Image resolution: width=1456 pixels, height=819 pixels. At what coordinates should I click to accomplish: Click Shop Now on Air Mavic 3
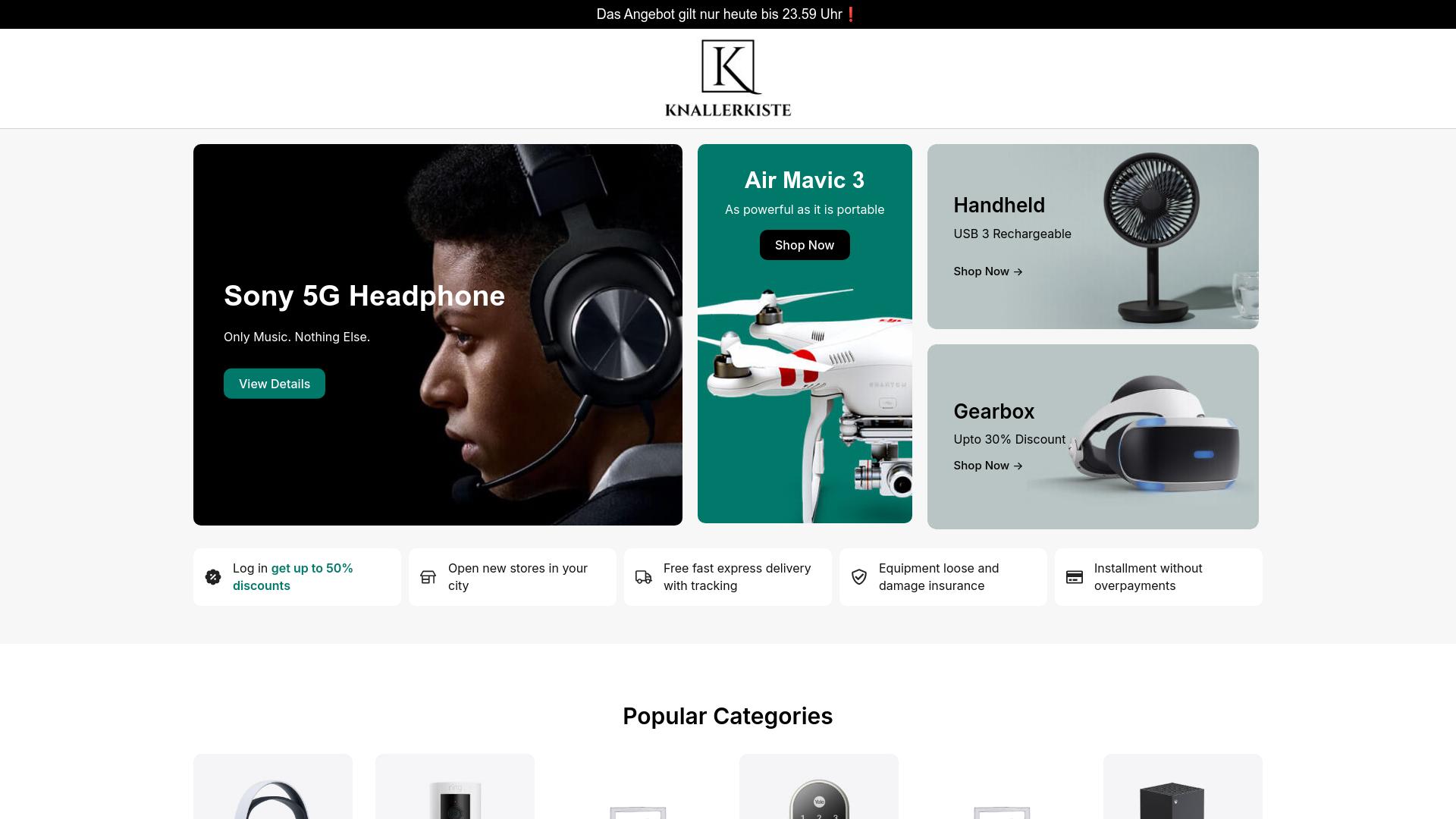click(x=805, y=245)
